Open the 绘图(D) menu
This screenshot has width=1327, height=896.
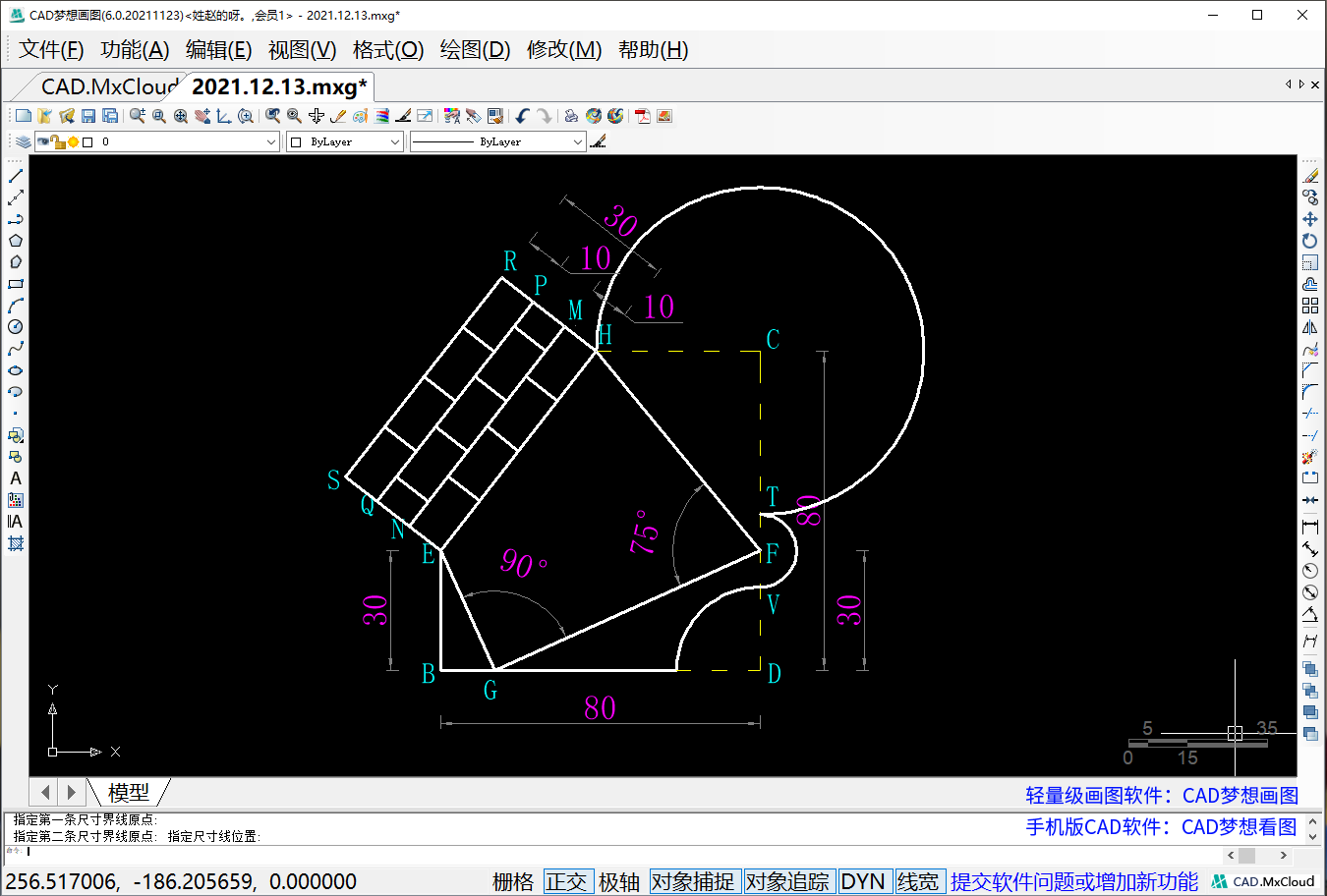tap(475, 50)
